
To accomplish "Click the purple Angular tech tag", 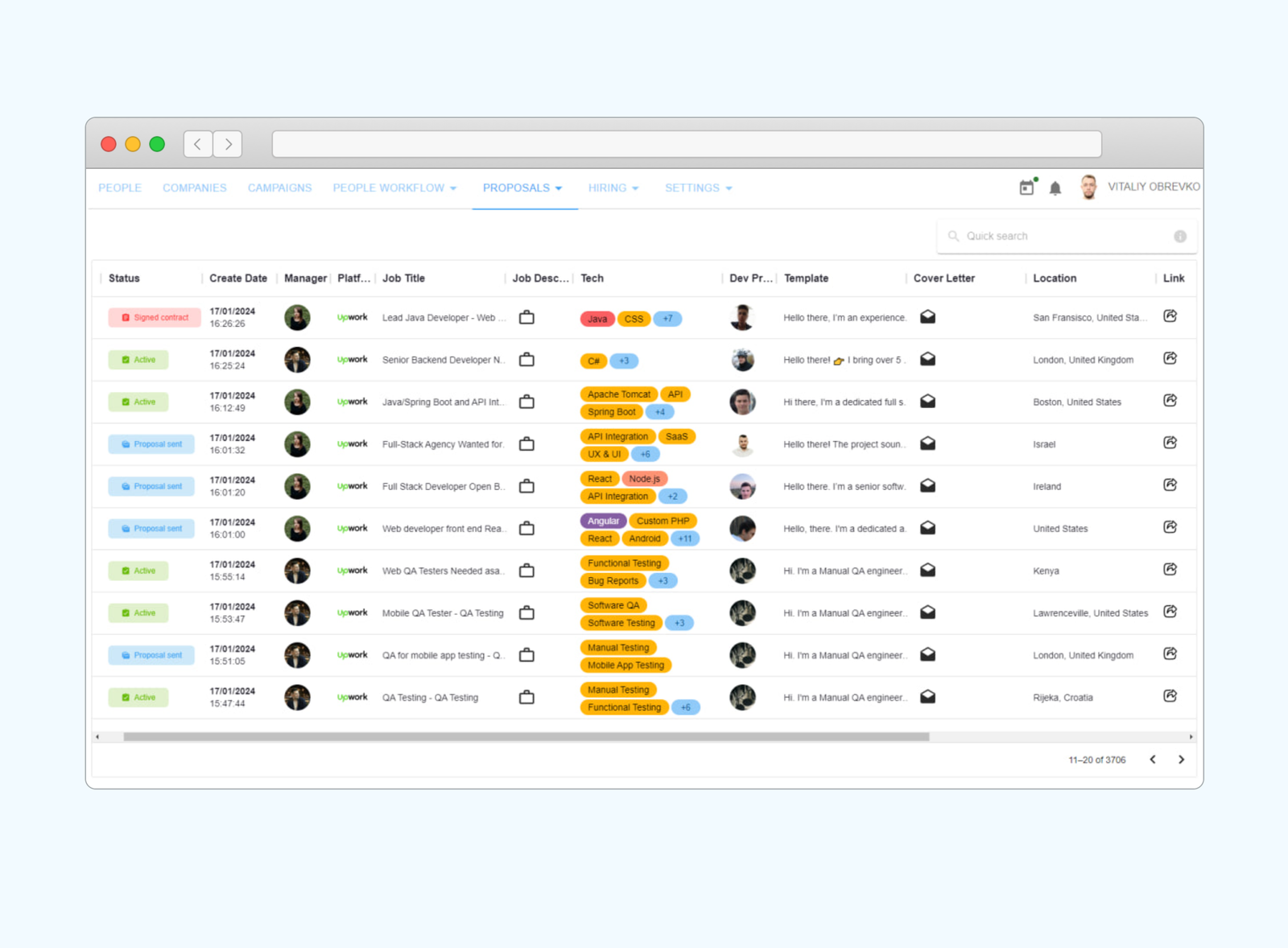I will point(603,521).
